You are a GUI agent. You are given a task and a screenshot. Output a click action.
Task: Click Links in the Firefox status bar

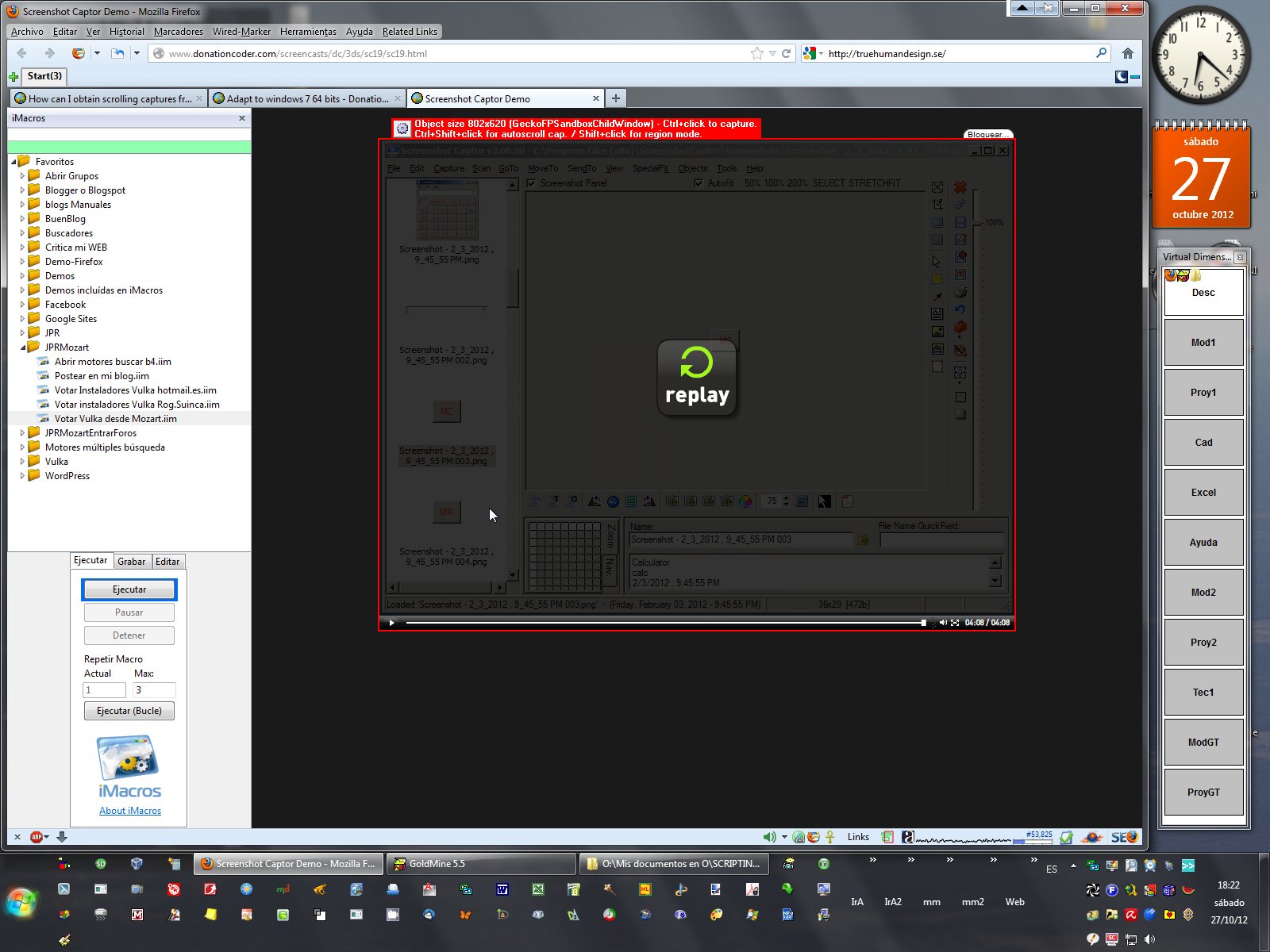click(x=858, y=837)
